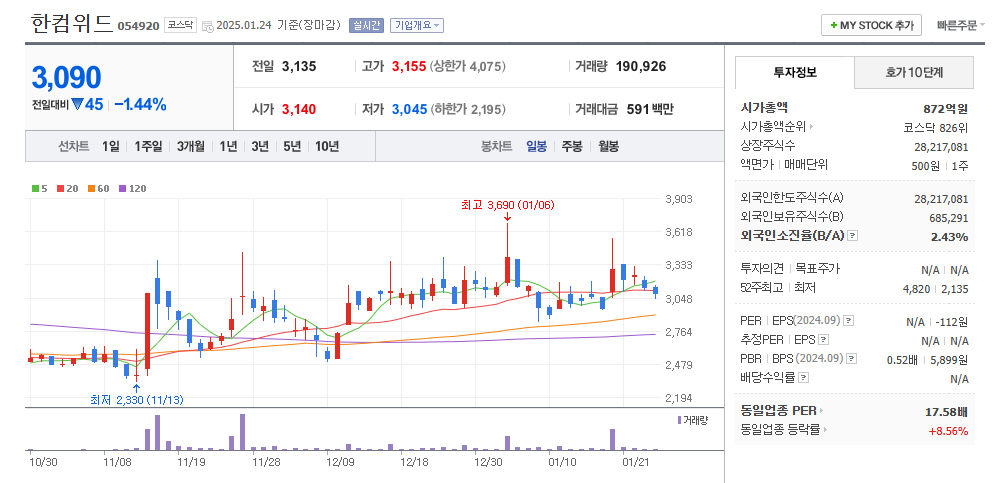
Task: Click the 실시간 badge
Action: point(366,26)
